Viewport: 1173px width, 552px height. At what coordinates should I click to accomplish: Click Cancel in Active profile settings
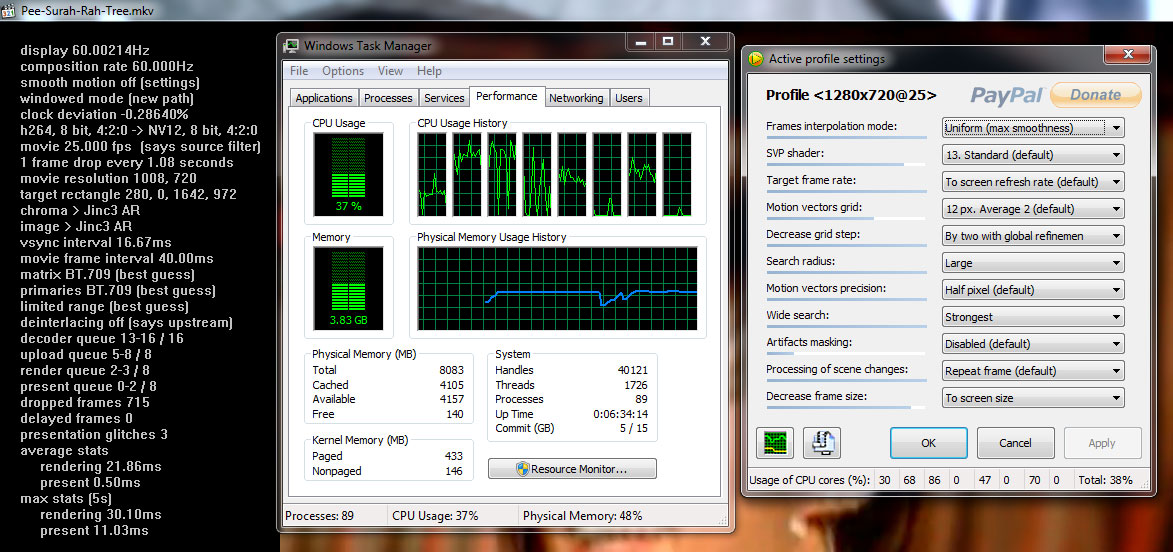coord(1015,443)
